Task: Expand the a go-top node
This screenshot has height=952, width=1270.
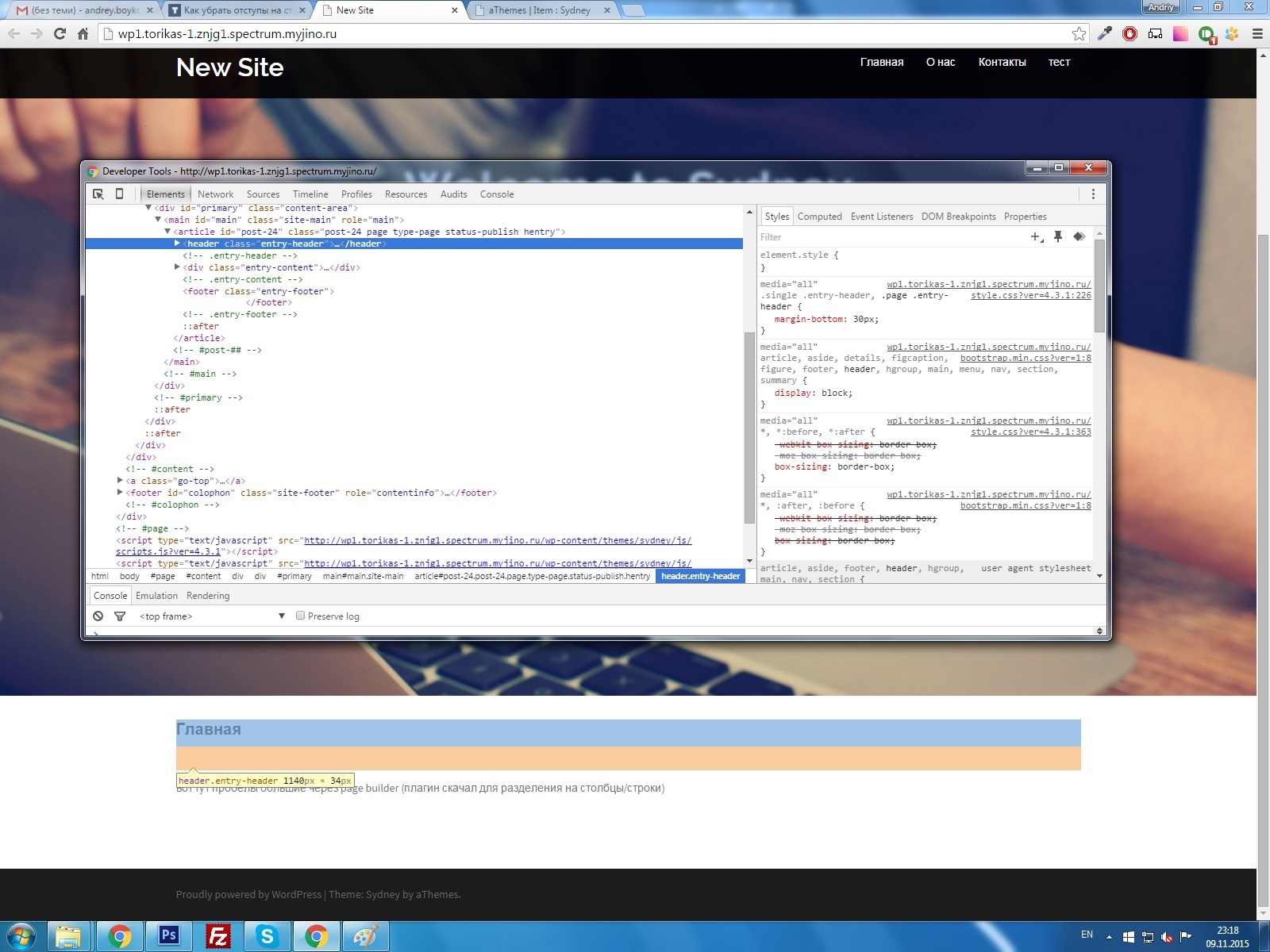Action: point(120,481)
